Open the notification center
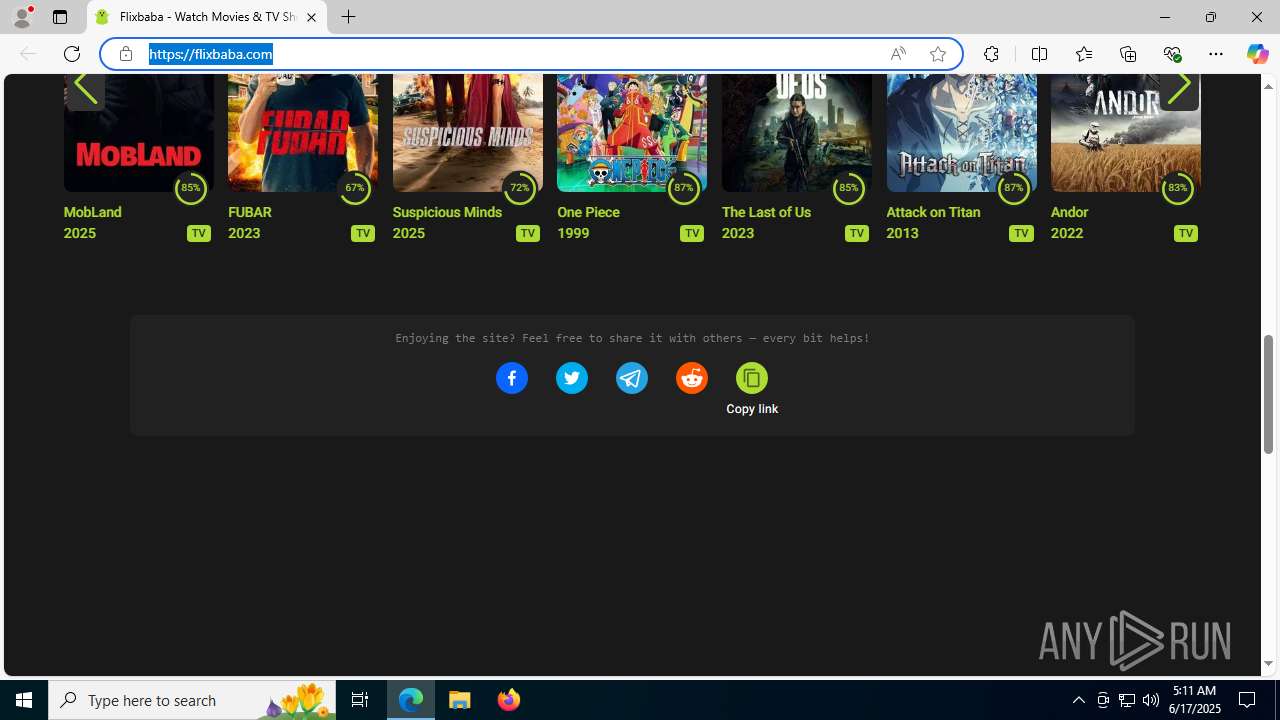Image resolution: width=1280 pixels, height=720 pixels. (x=1247, y=700)
